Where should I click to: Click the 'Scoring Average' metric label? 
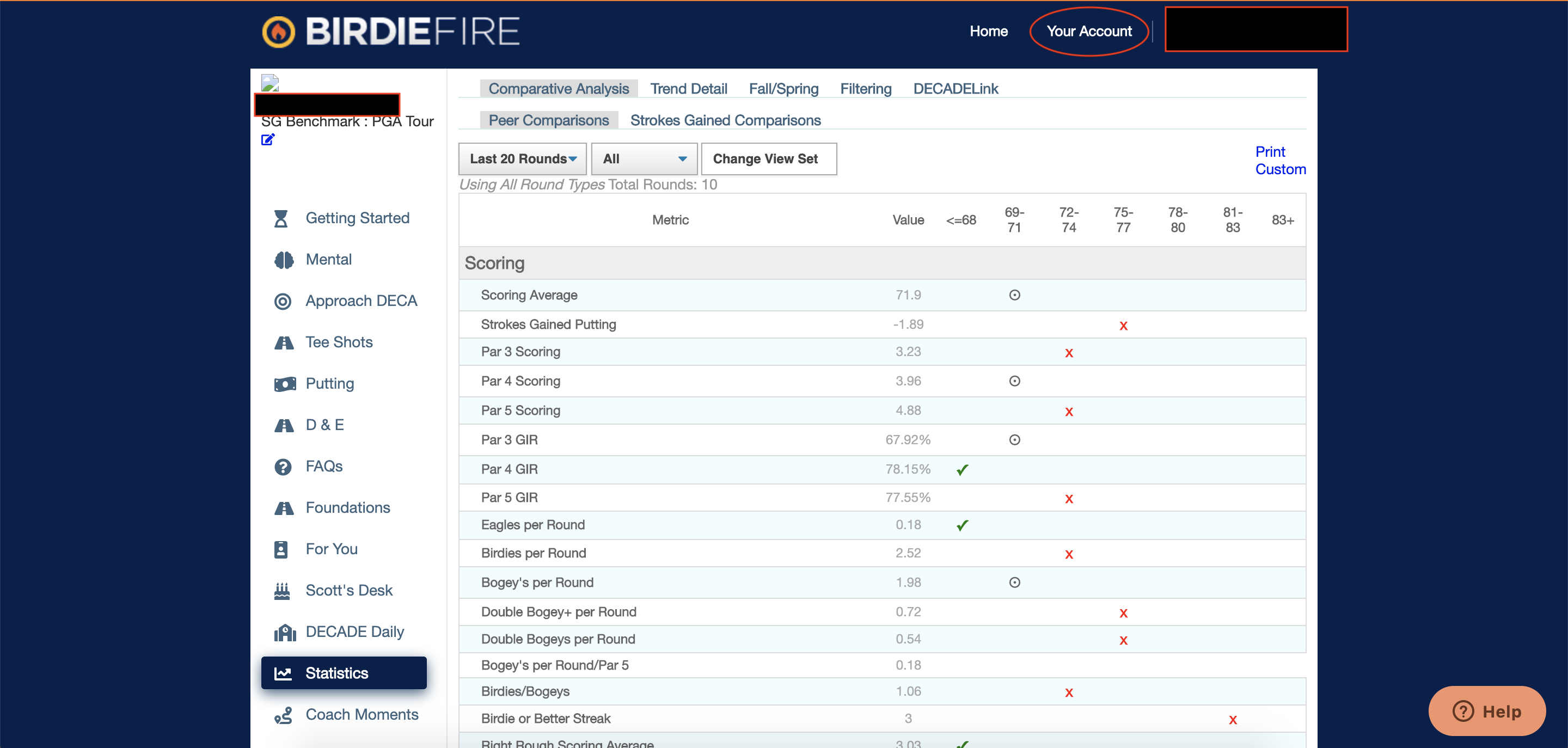pos(529,295)
